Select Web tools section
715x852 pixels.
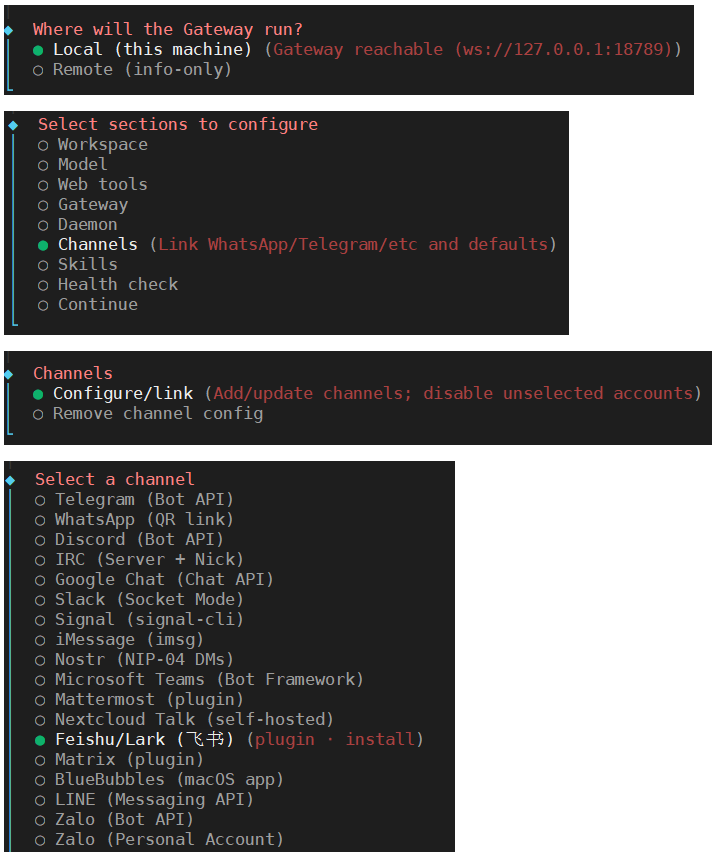(93, 185)
